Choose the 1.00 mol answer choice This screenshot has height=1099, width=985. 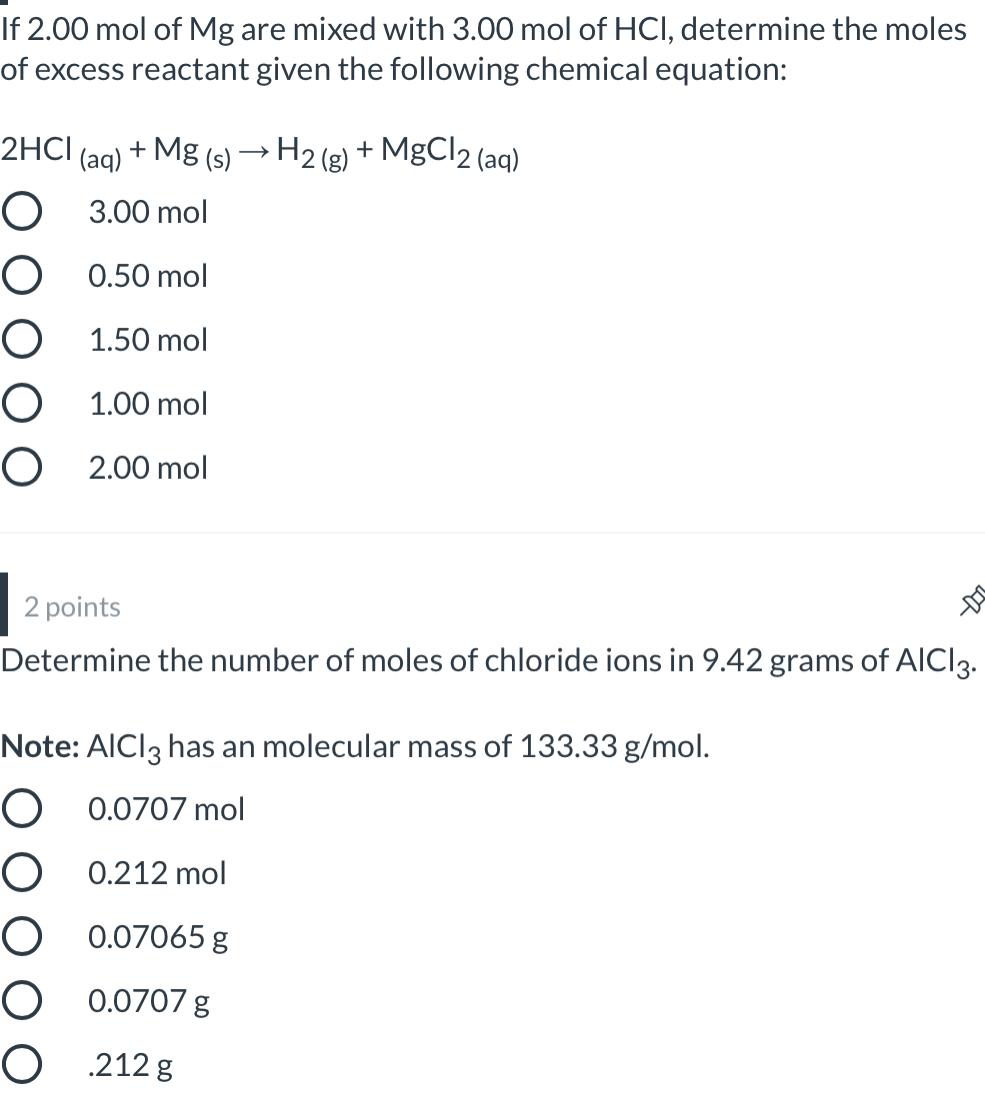[x=24, y=403]
